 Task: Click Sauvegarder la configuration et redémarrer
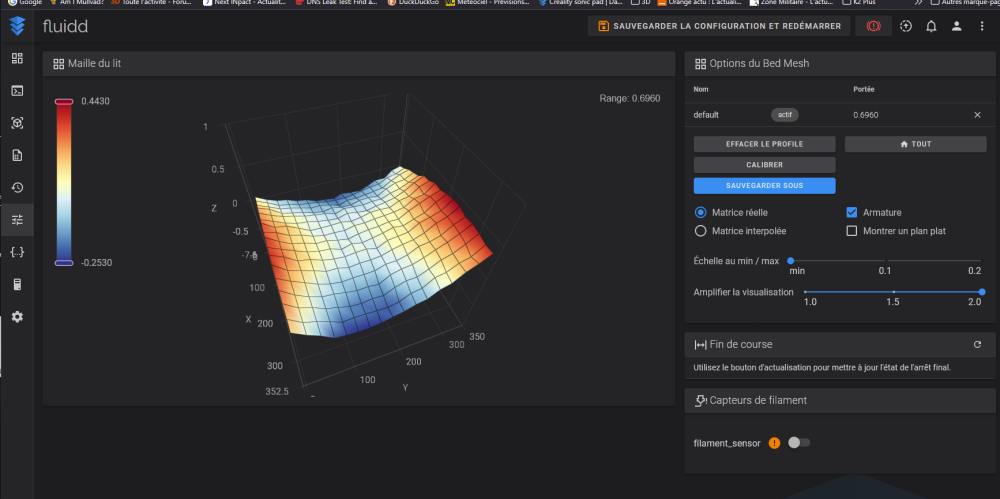[720, 26]
